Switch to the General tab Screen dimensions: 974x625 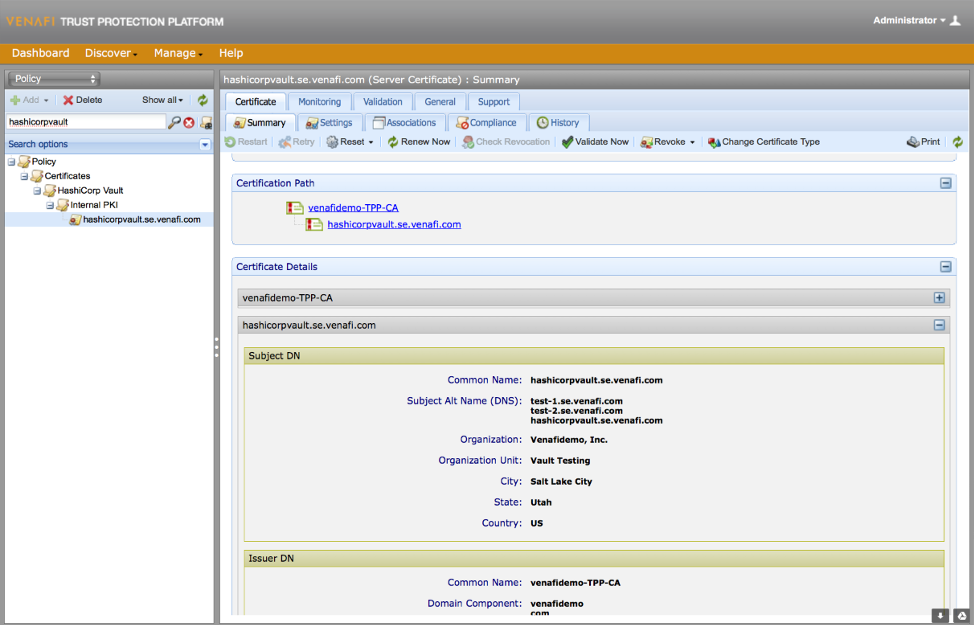[x=440, y=101]
